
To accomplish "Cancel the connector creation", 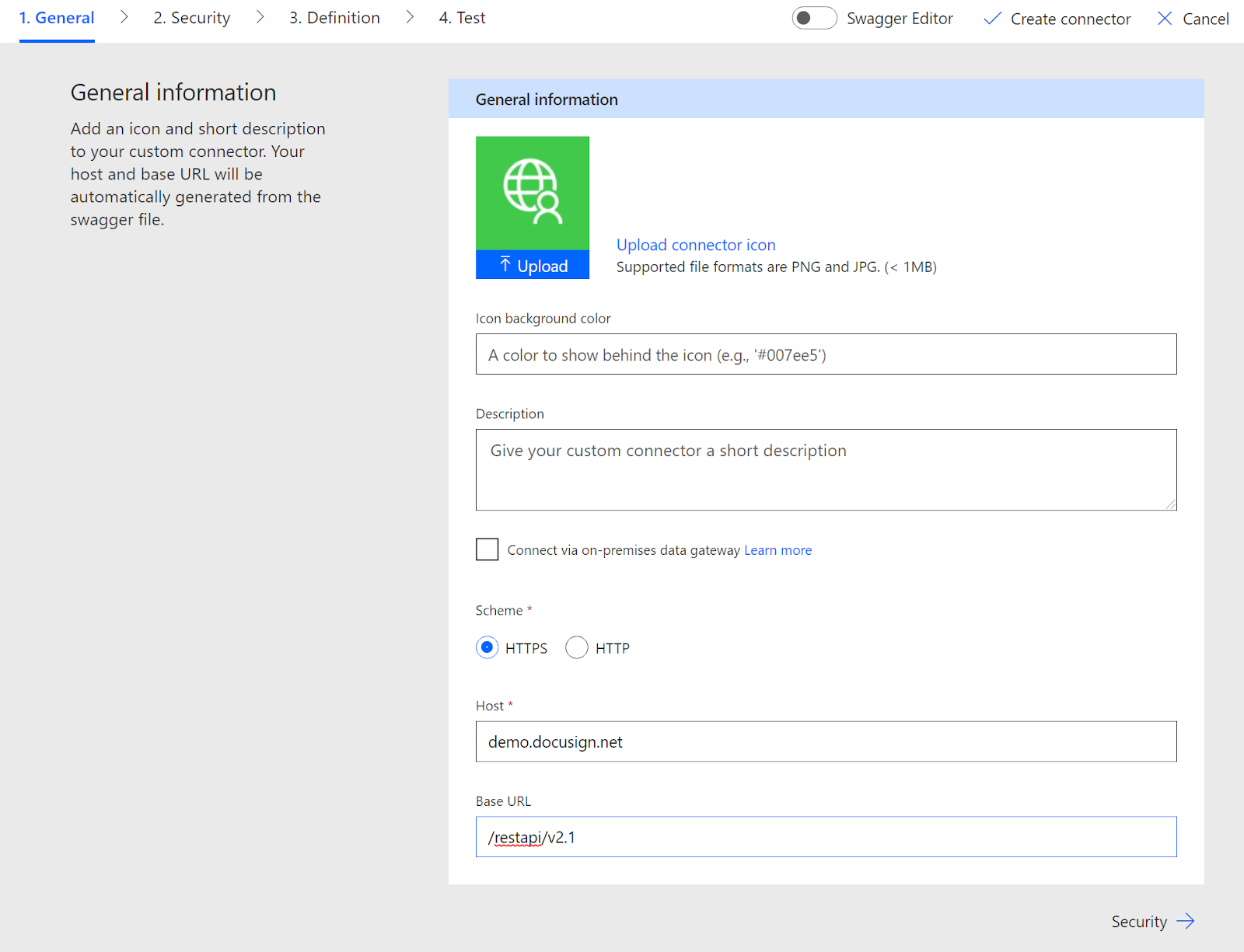I will [x=1206, y=18].
